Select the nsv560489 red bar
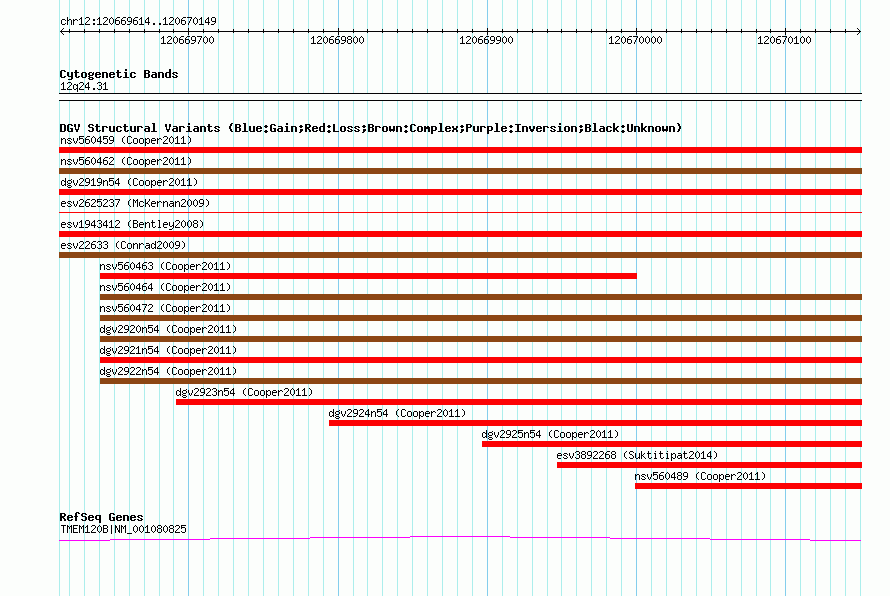The height and width of the screenshot is (596, 890). click(749, 486)
